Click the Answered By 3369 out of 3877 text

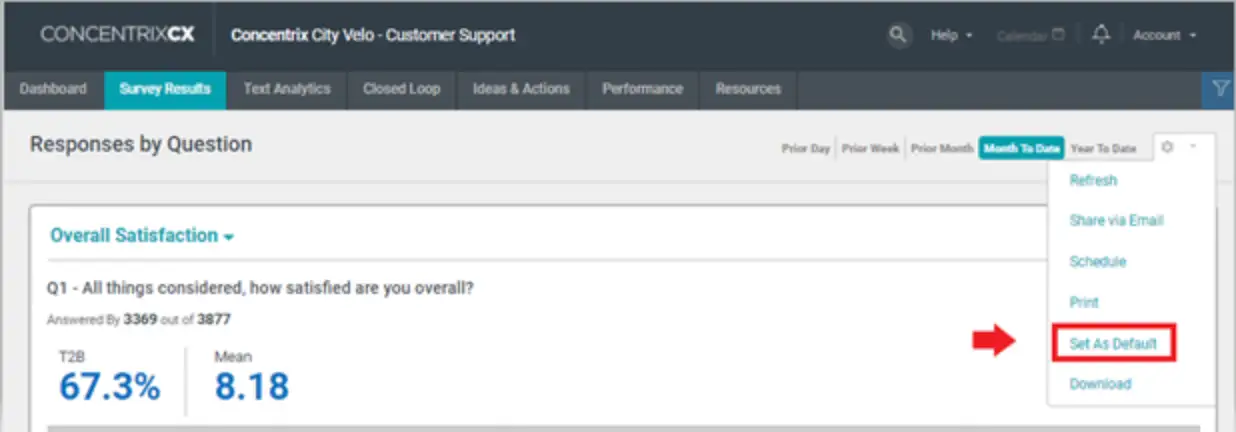(x=140, y=320)
